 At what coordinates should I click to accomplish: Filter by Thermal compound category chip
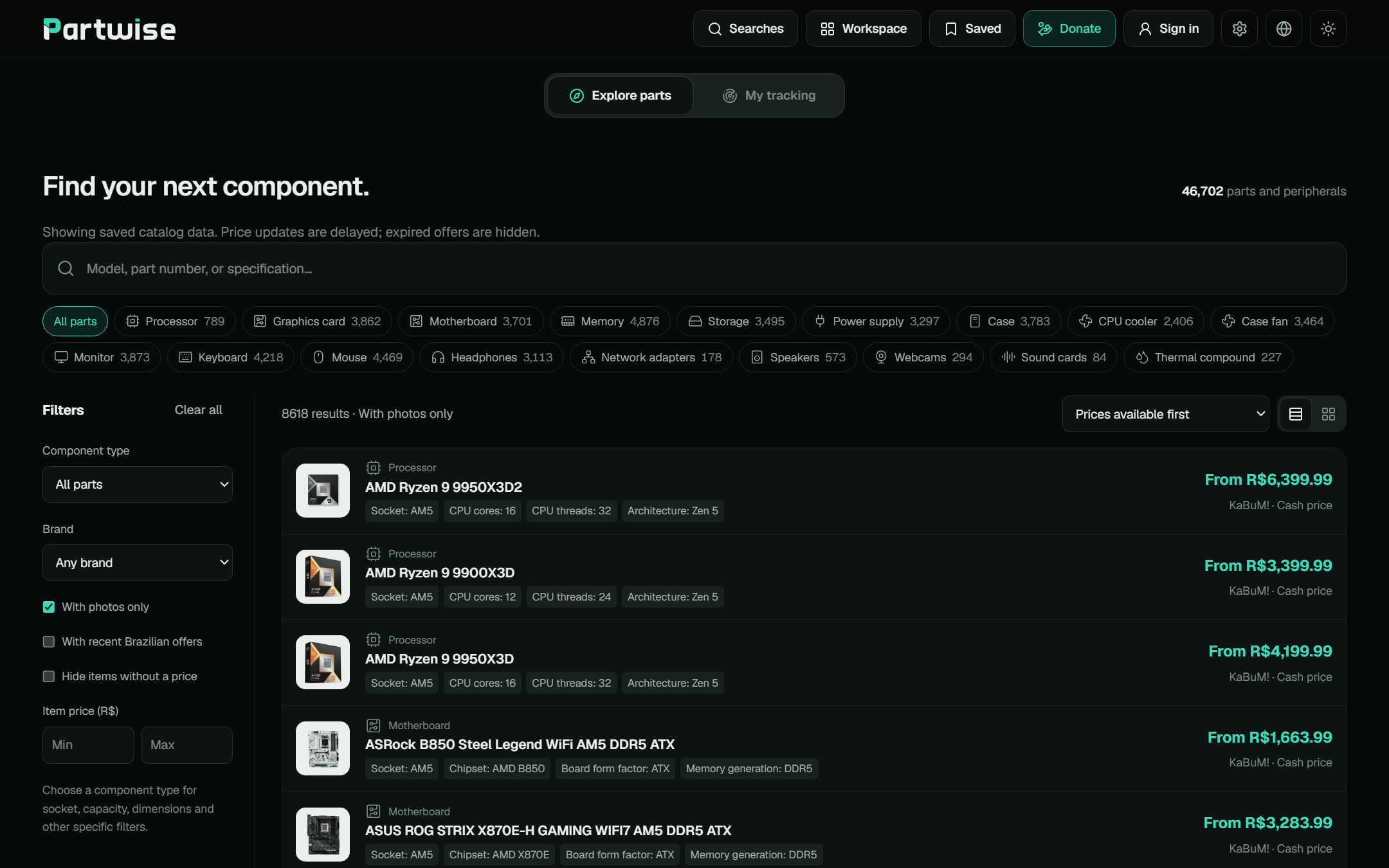[x=1208, y=357]
